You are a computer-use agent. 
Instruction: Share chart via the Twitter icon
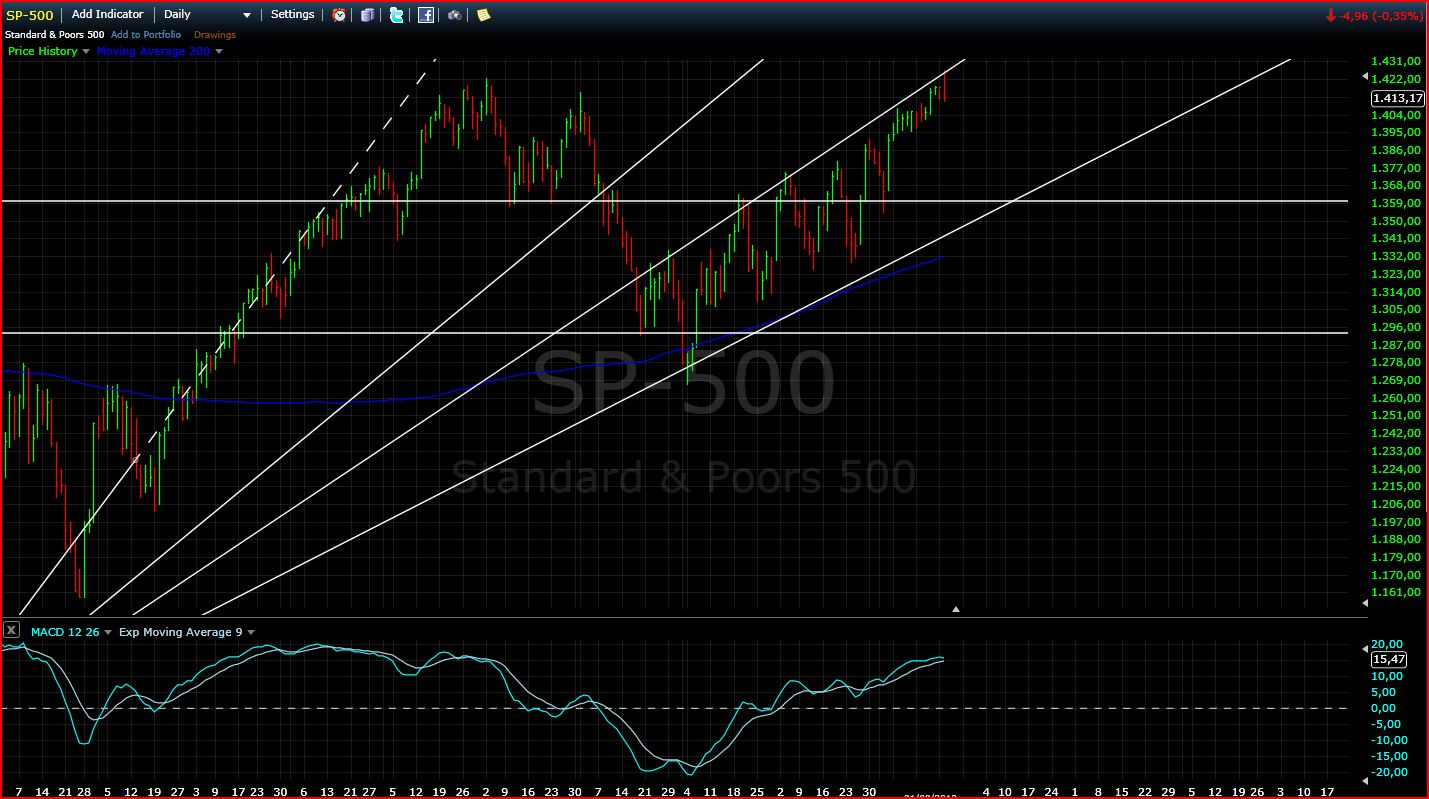pyautogui.click(x=397, y=15)
